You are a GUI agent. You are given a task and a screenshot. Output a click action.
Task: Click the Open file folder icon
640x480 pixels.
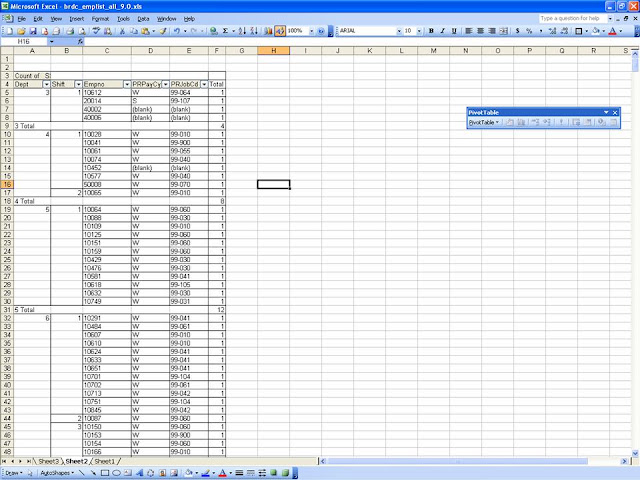click(x=21, y=31)
